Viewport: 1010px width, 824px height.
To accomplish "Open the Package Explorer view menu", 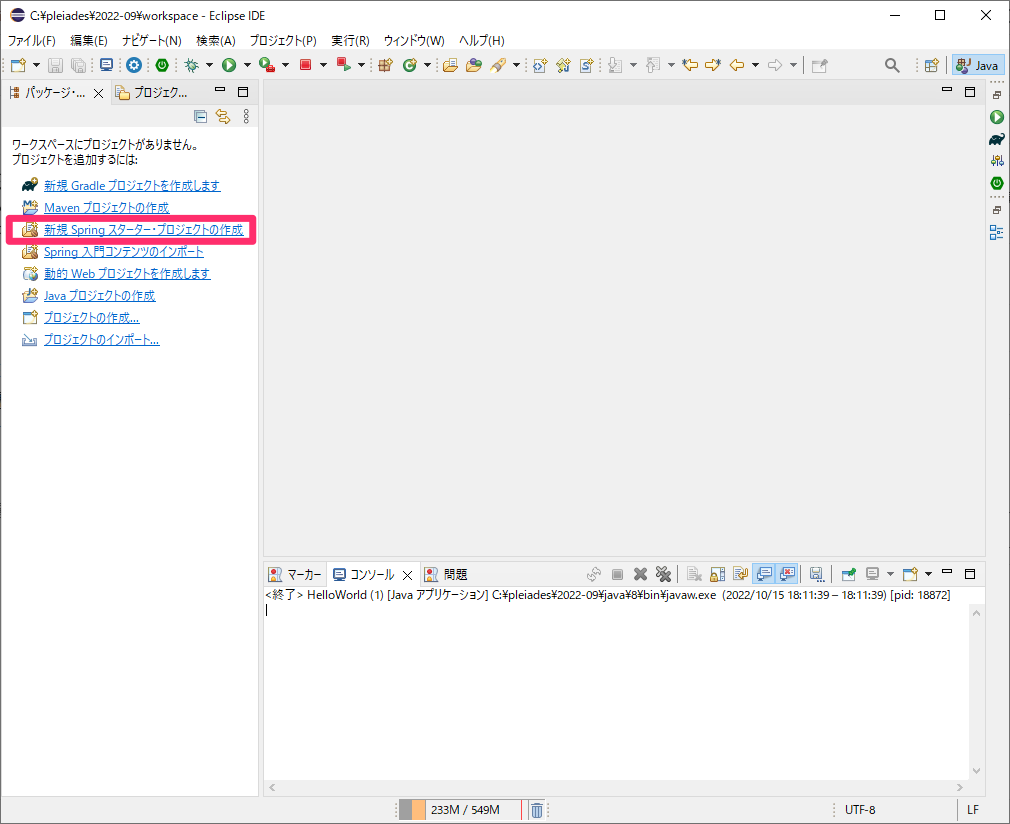I will pos(246,117).
